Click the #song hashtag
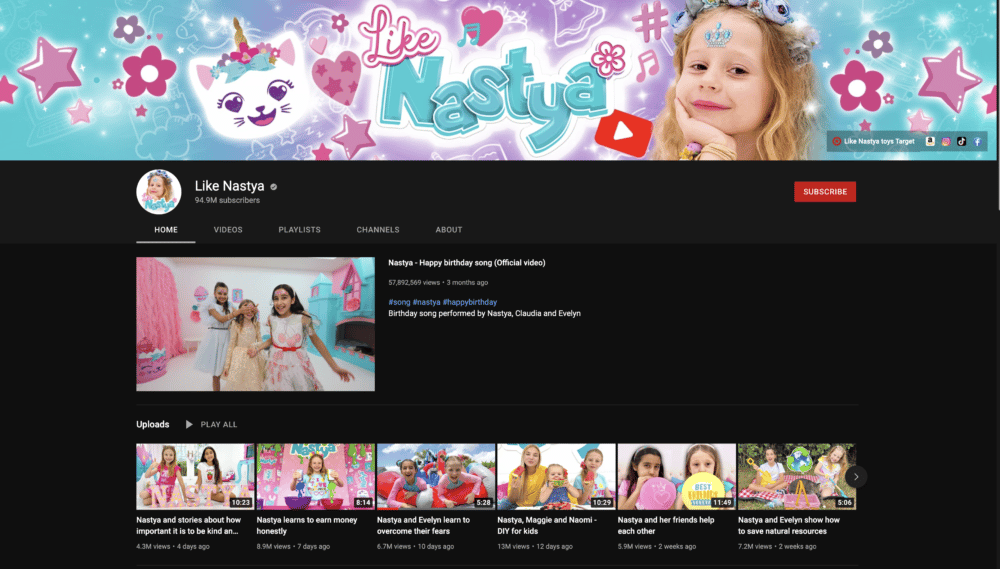This screenshot has width=1000, height=569. pos(399,302)
